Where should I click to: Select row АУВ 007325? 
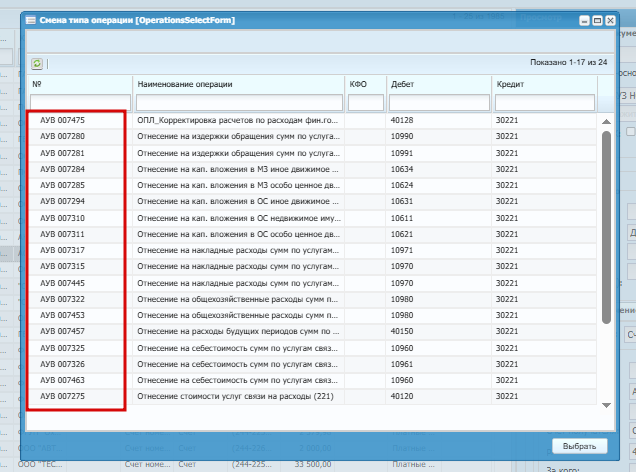coord(312,348)
